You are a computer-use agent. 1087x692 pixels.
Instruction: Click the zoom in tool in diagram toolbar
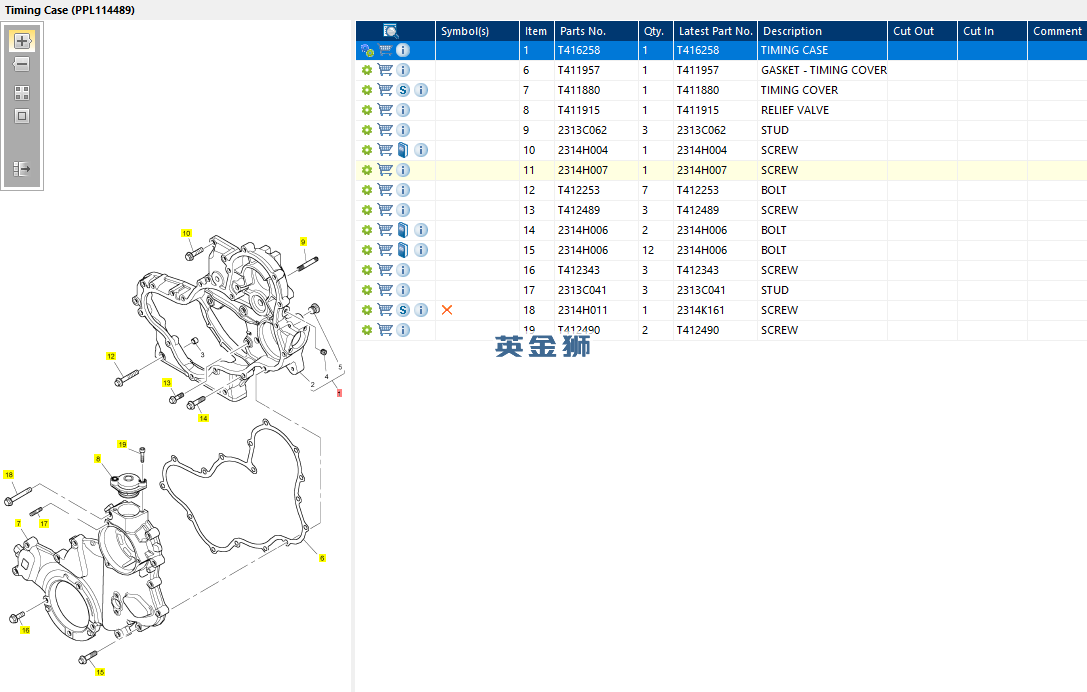tap(22, 41)
